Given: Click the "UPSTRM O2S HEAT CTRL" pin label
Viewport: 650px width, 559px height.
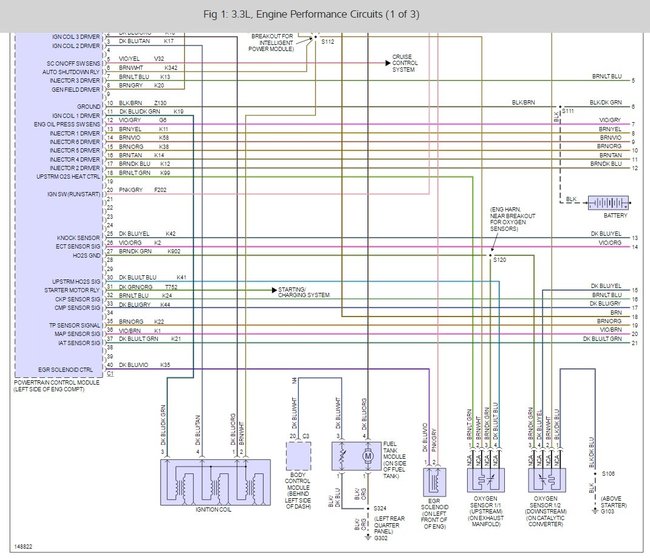Looking at the screenshot, I should 68,177.
